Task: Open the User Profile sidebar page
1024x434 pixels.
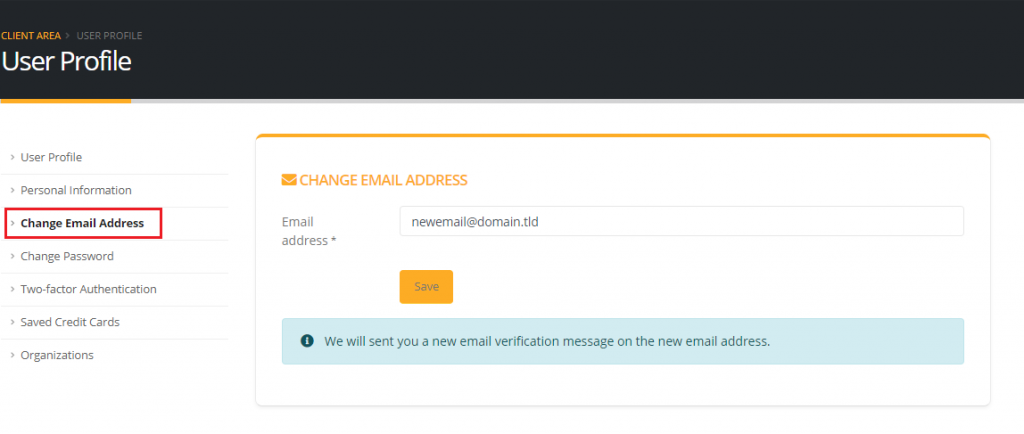Action: [51, 157]
